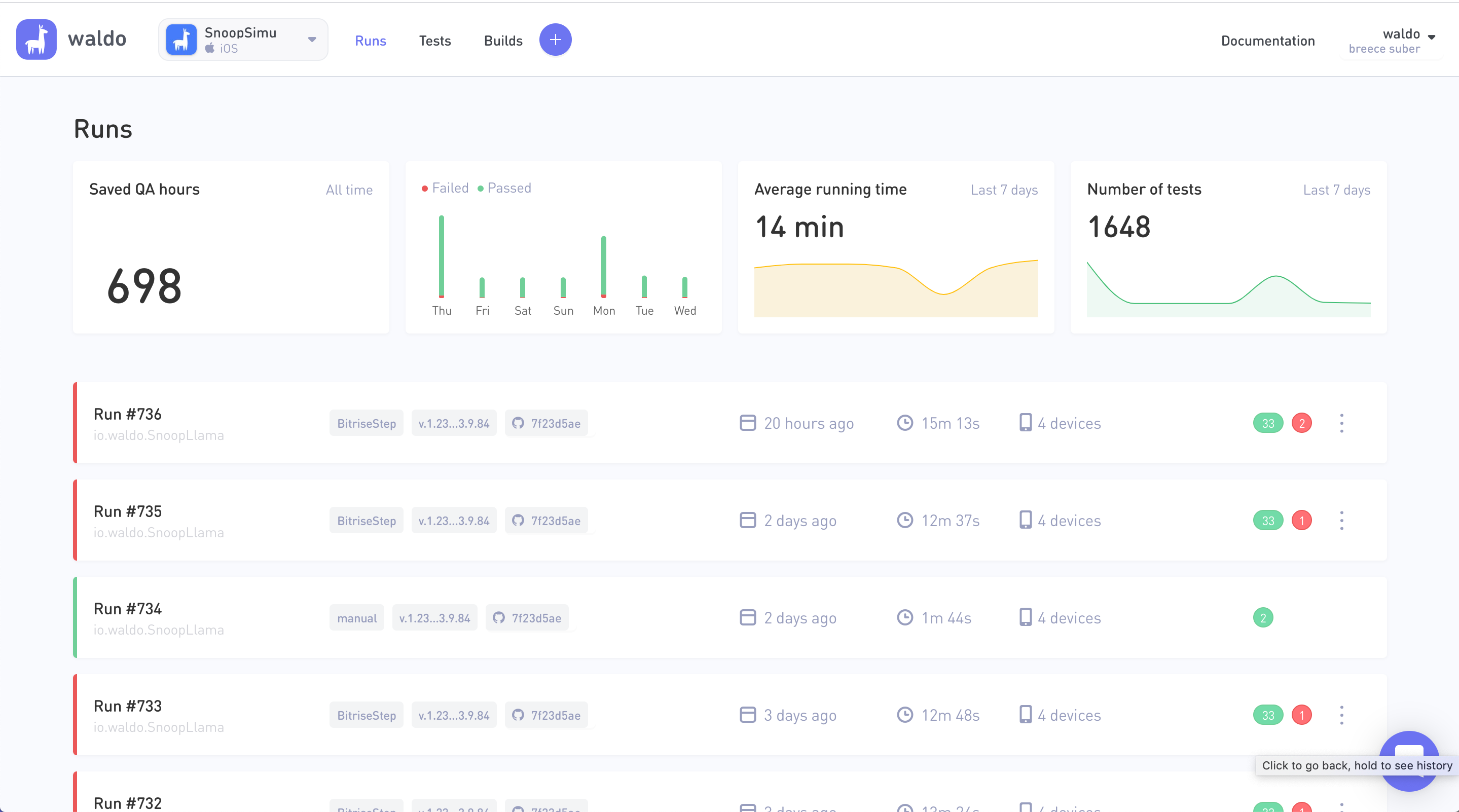The width and height of the screenshot is (1459, 812).
Task: Click the BitriseStep tag on Run #735
Action: (367, 521)
